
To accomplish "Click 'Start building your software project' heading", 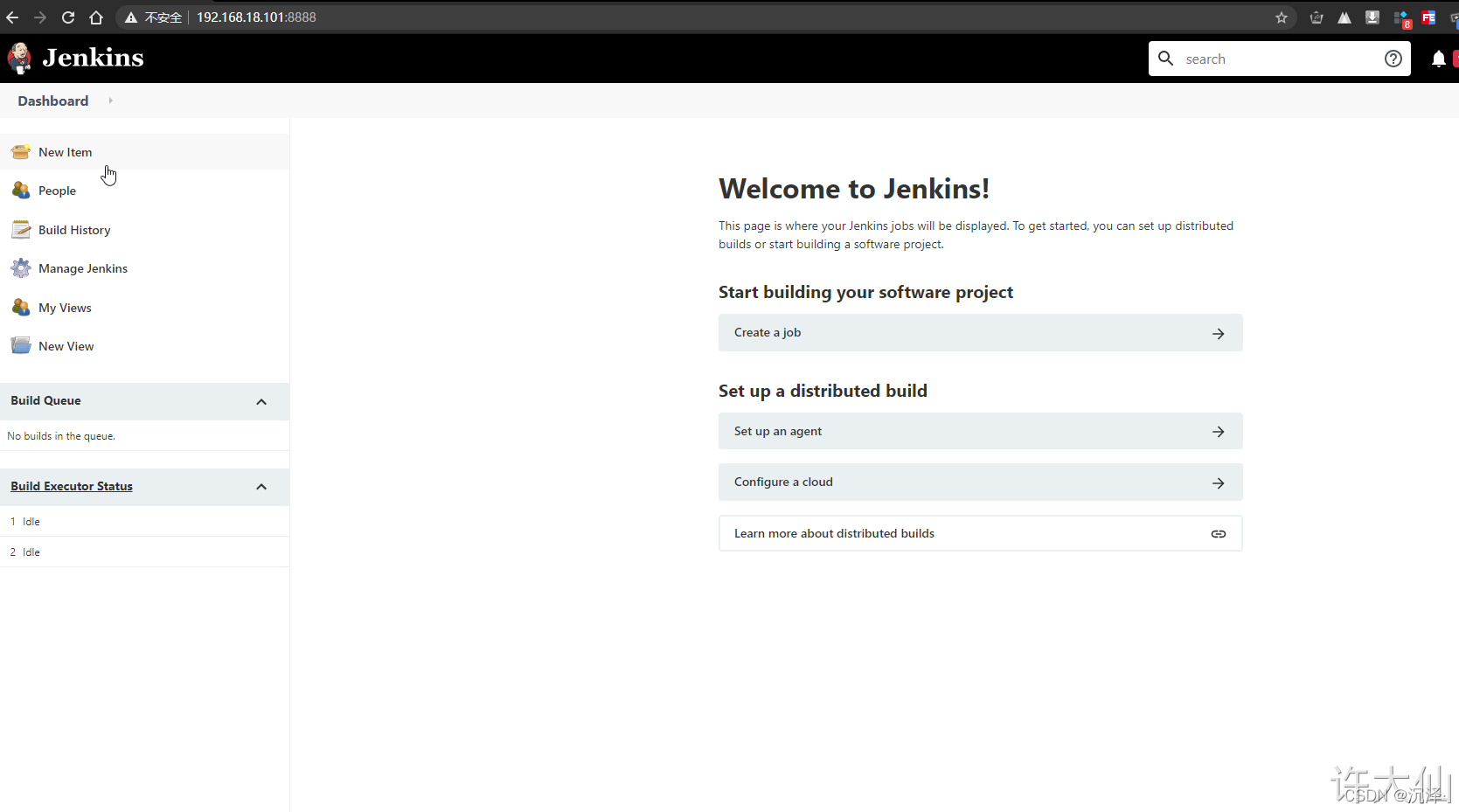I will 865,292.
